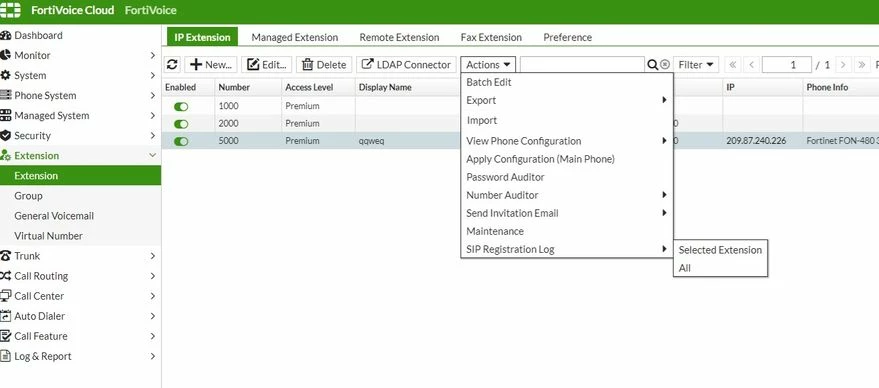Collapse the Extension menu chevron

(152, 155)
